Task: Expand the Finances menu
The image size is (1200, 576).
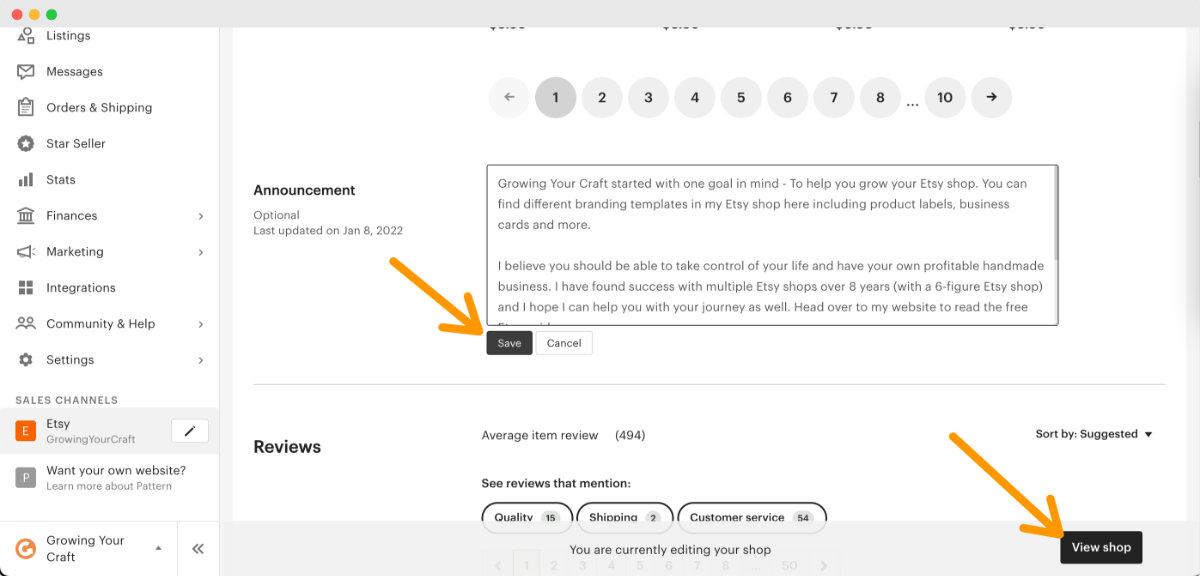Action: 71,215
